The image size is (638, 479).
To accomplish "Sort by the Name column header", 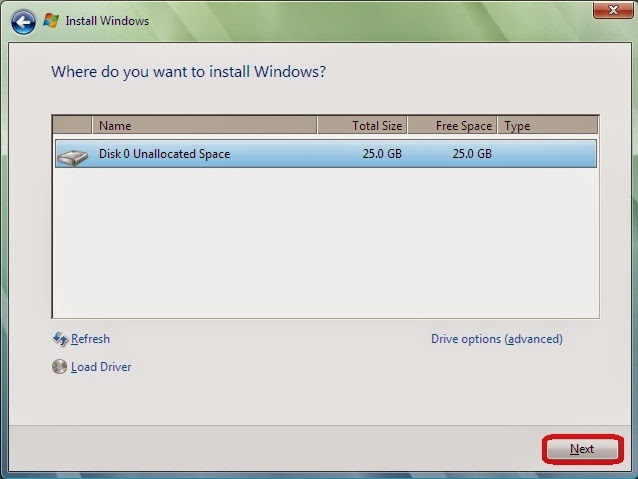I will (x=205, y=125).
